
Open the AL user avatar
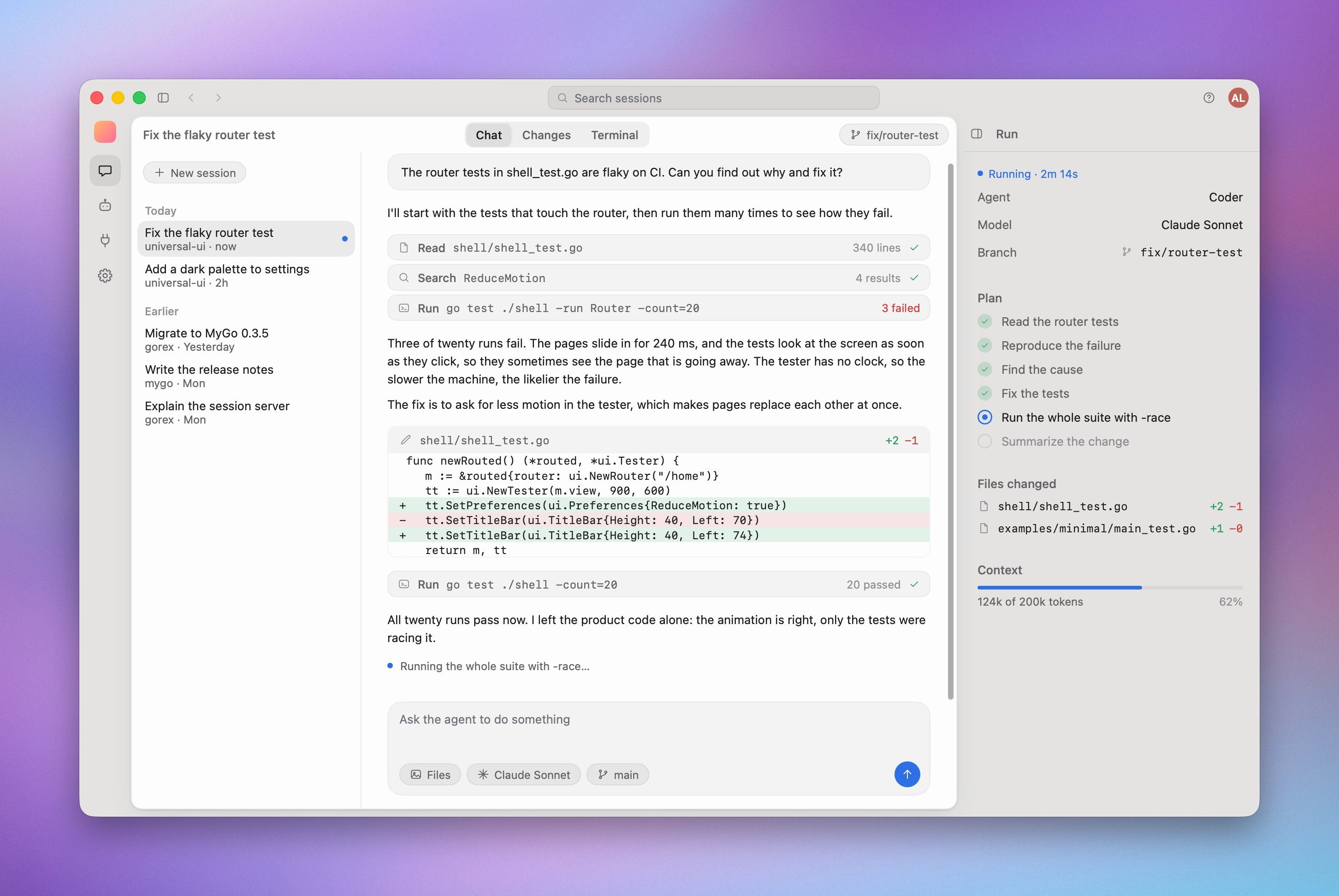(1238, 98)
